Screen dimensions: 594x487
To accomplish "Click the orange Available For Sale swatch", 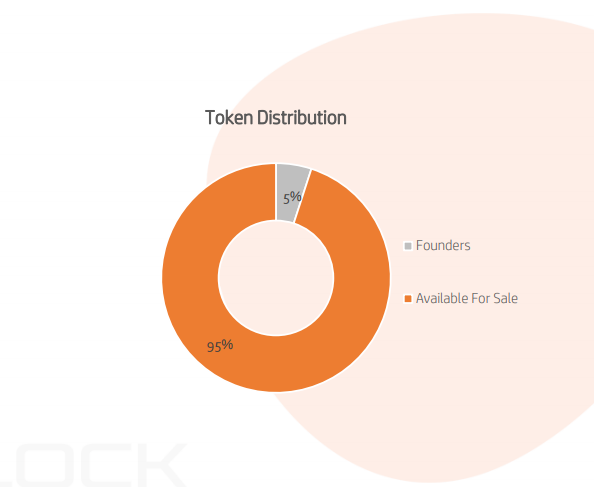I will coord(408,299).
